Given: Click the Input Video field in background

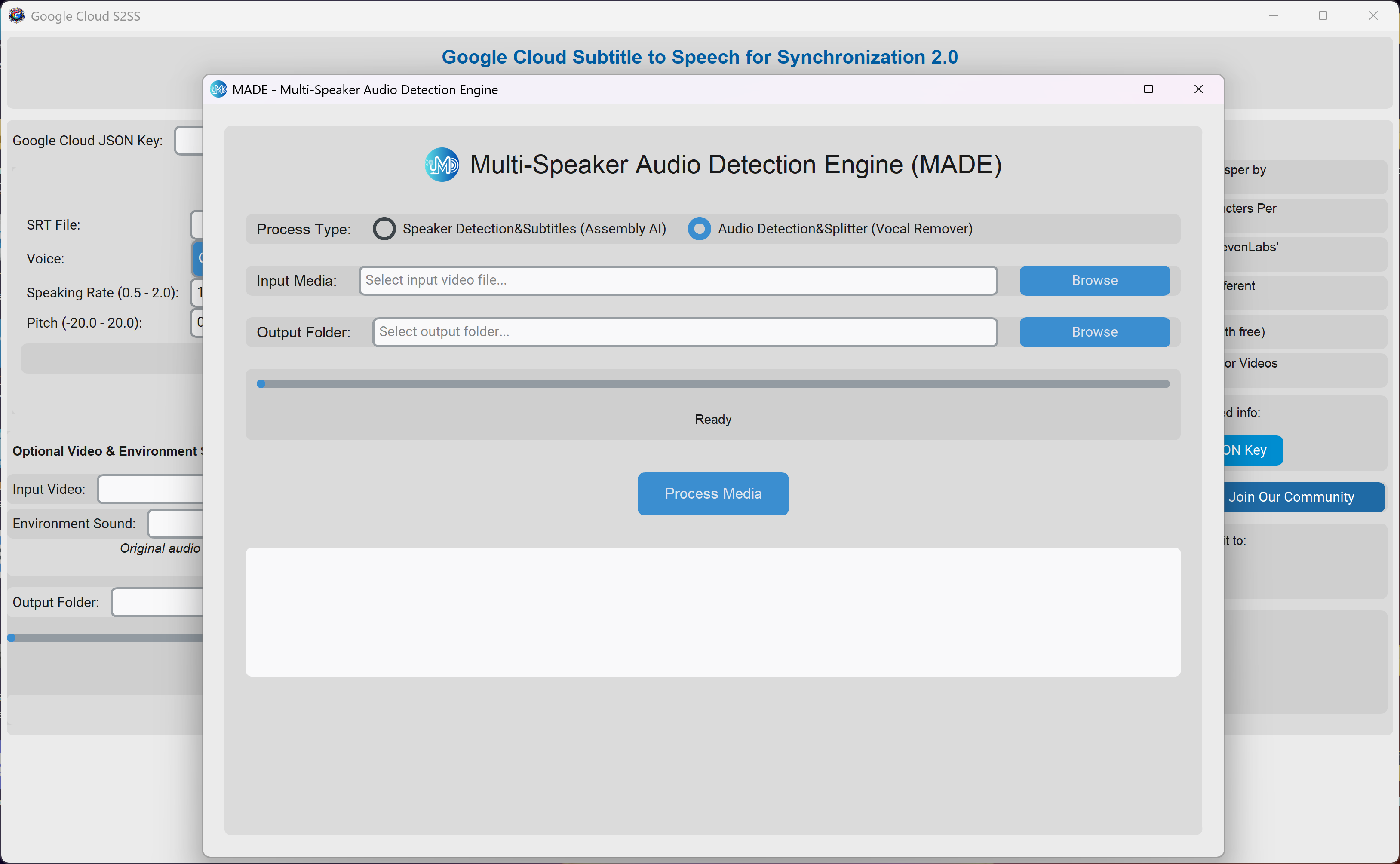Looking at the screenshot, I should 150,489.
